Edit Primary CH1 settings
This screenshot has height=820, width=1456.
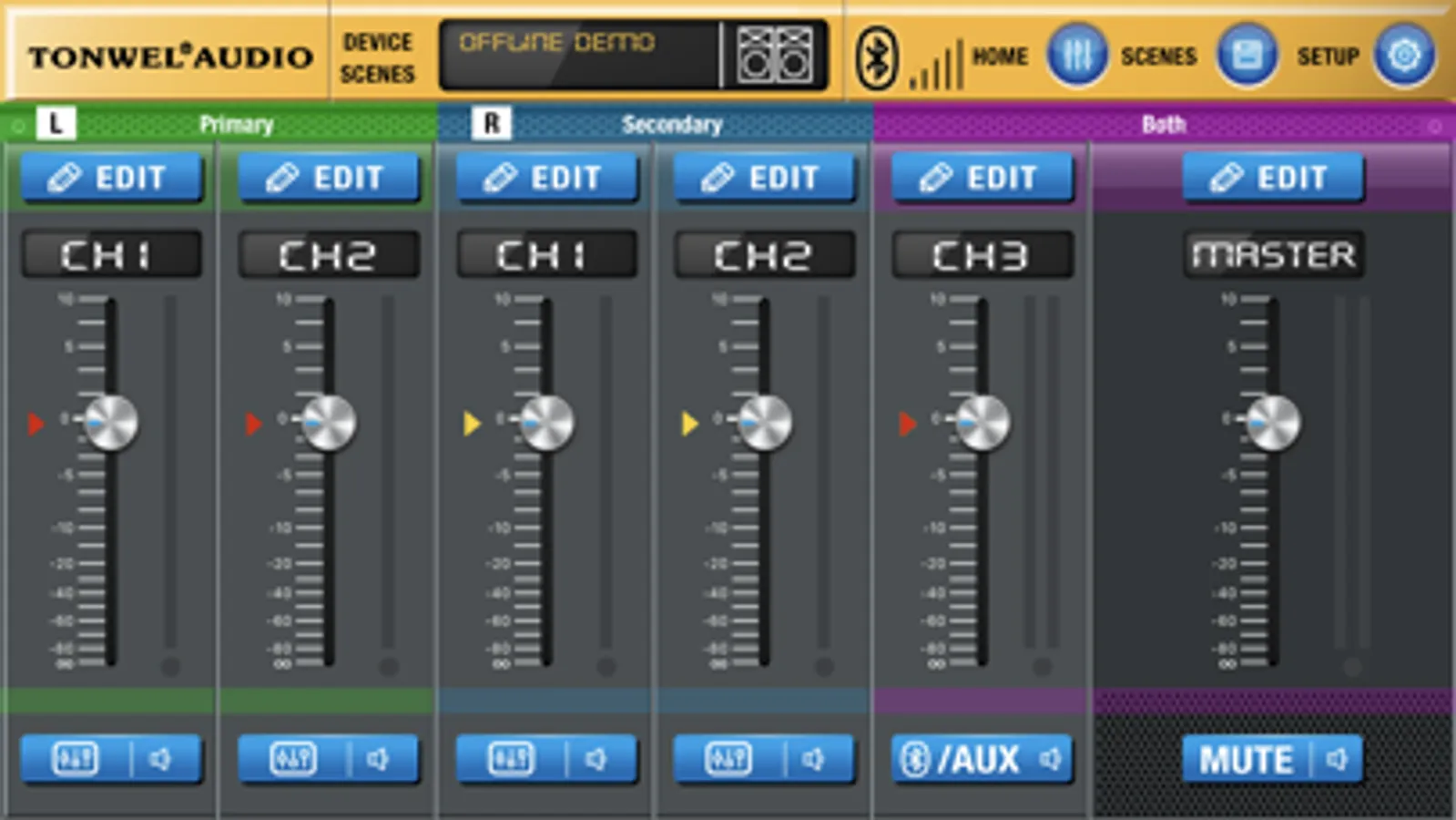pos(111,178)
